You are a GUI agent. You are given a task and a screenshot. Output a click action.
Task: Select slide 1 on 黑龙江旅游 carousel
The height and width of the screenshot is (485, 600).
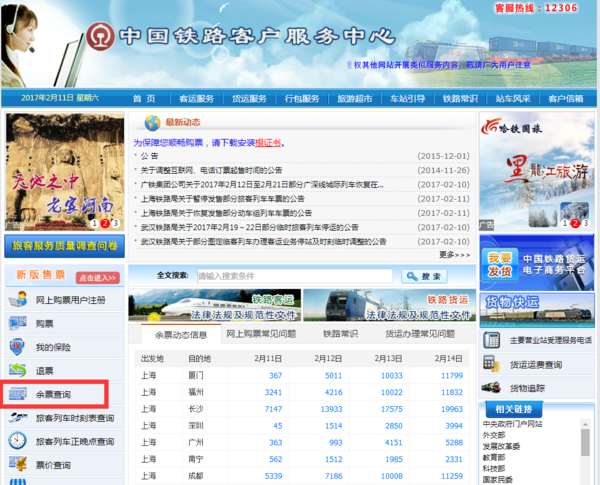click(x=564, y=223)
